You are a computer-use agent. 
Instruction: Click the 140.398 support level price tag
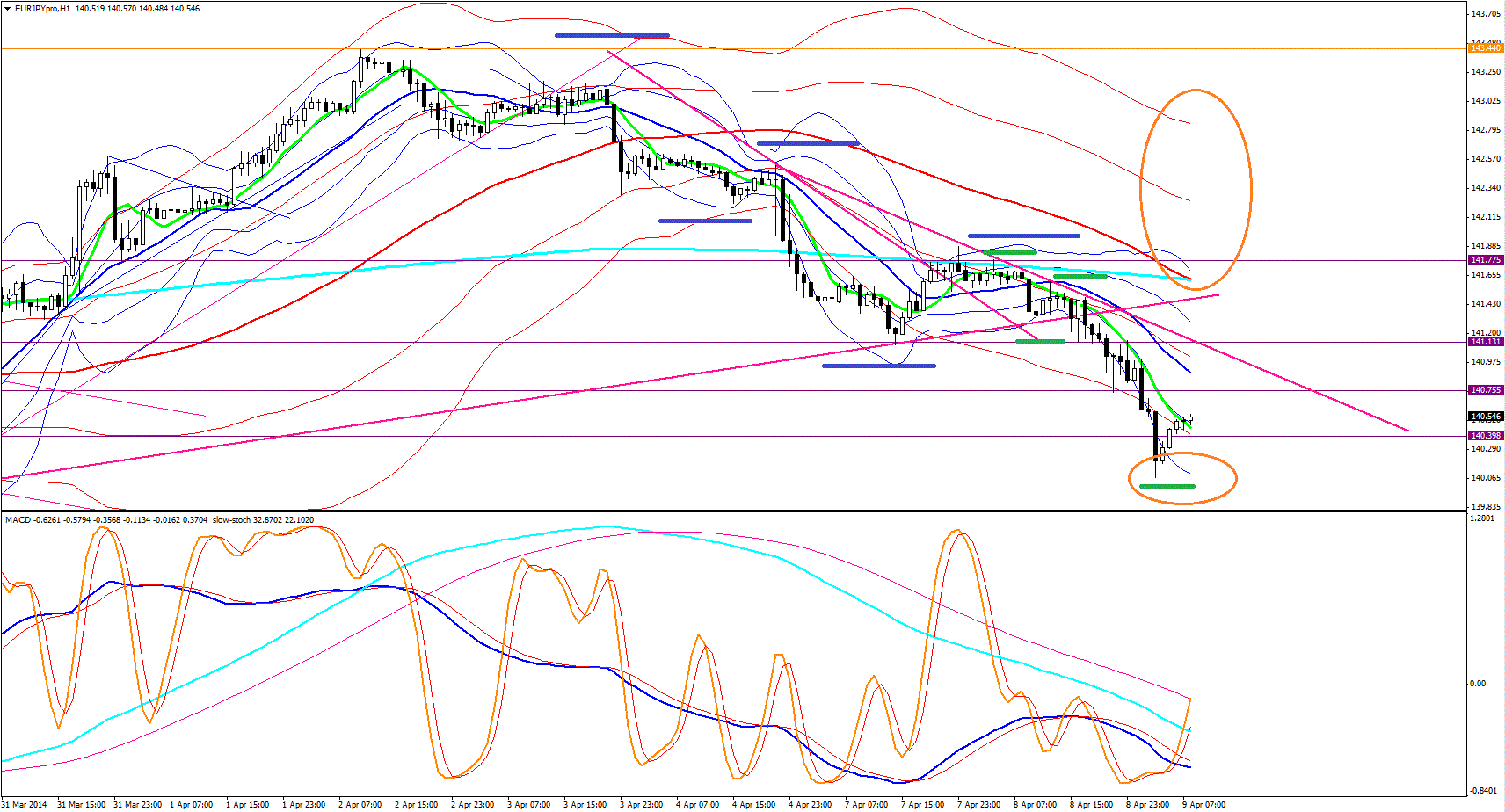1486,436
